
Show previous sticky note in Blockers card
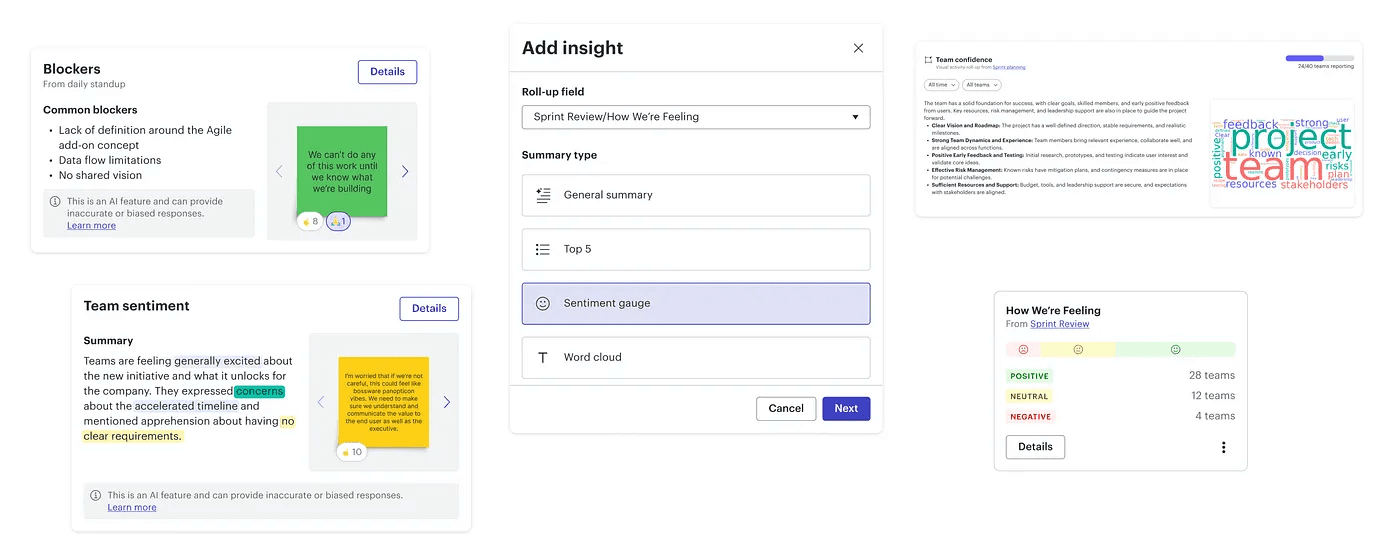[279, 171]
